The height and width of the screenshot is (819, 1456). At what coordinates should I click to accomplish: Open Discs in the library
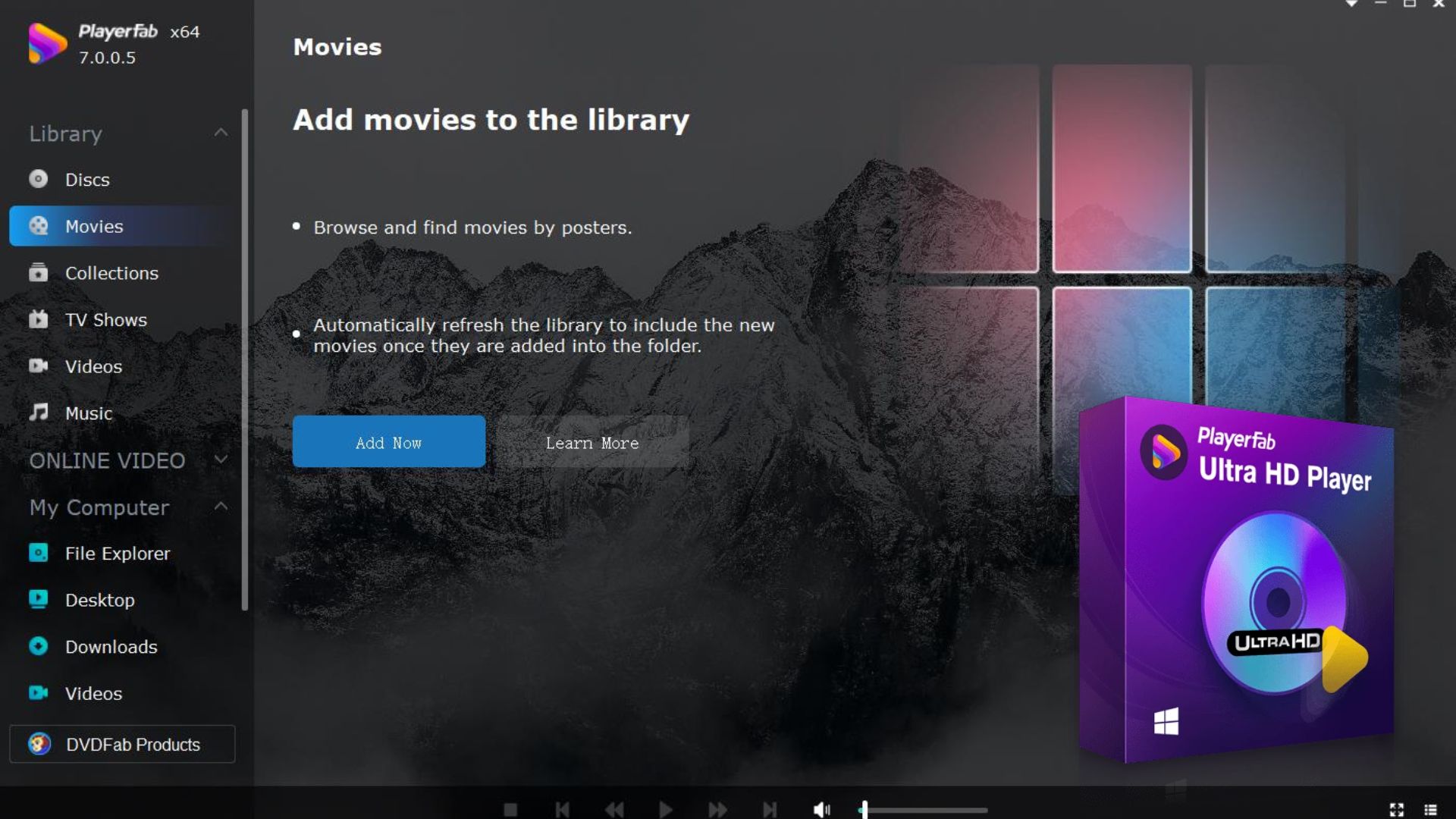click(x=121, y=180)
